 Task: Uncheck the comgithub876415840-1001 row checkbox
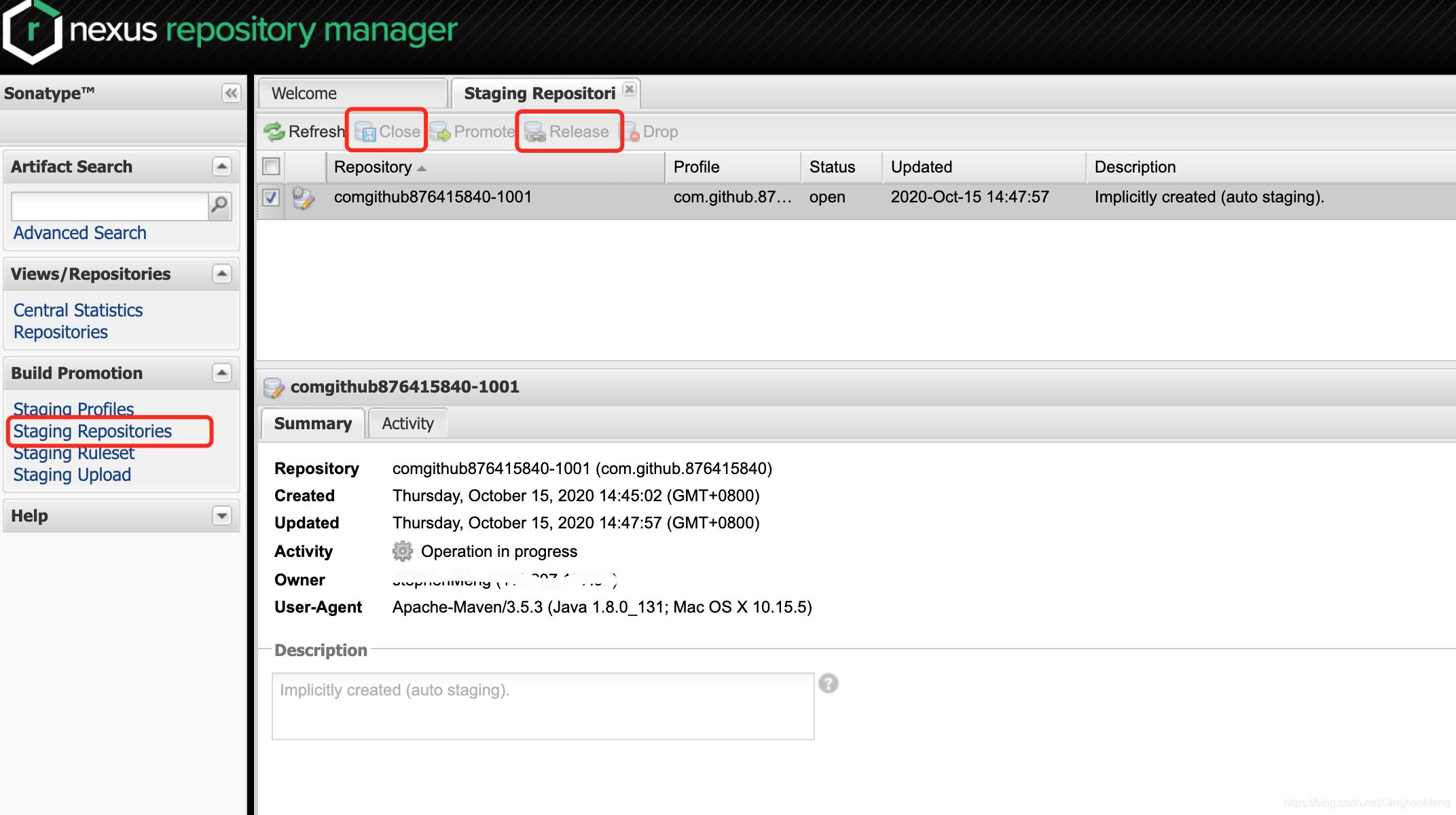(x=271, y=198)
